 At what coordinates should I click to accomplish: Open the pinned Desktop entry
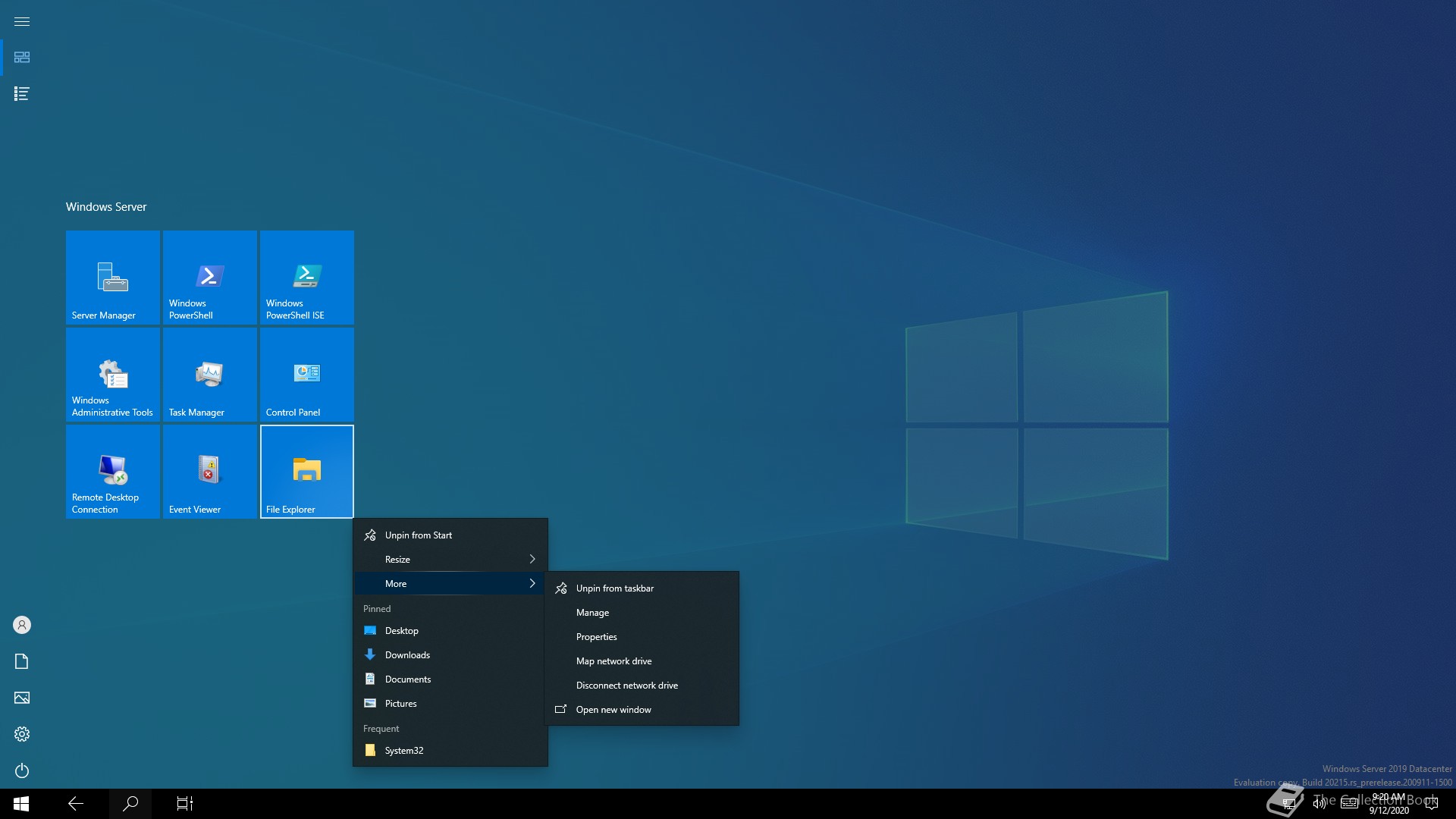click(x=450, y=631)
